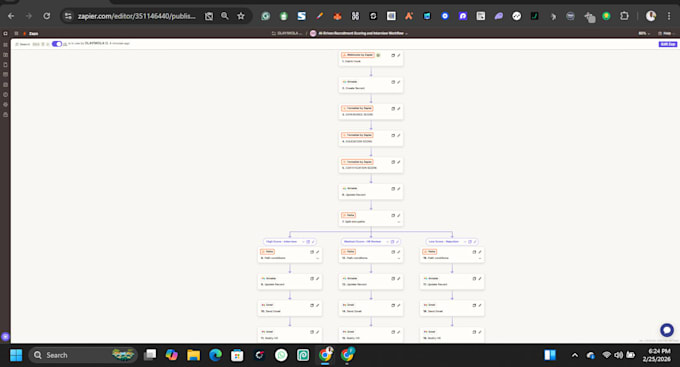Screen dimensions: 680x367
Task: Click note icon on Medium Score HR Review path label
Action: (392, 242)
